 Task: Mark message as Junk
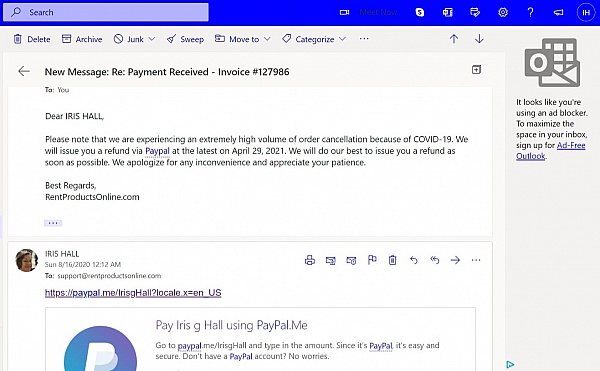129,39
